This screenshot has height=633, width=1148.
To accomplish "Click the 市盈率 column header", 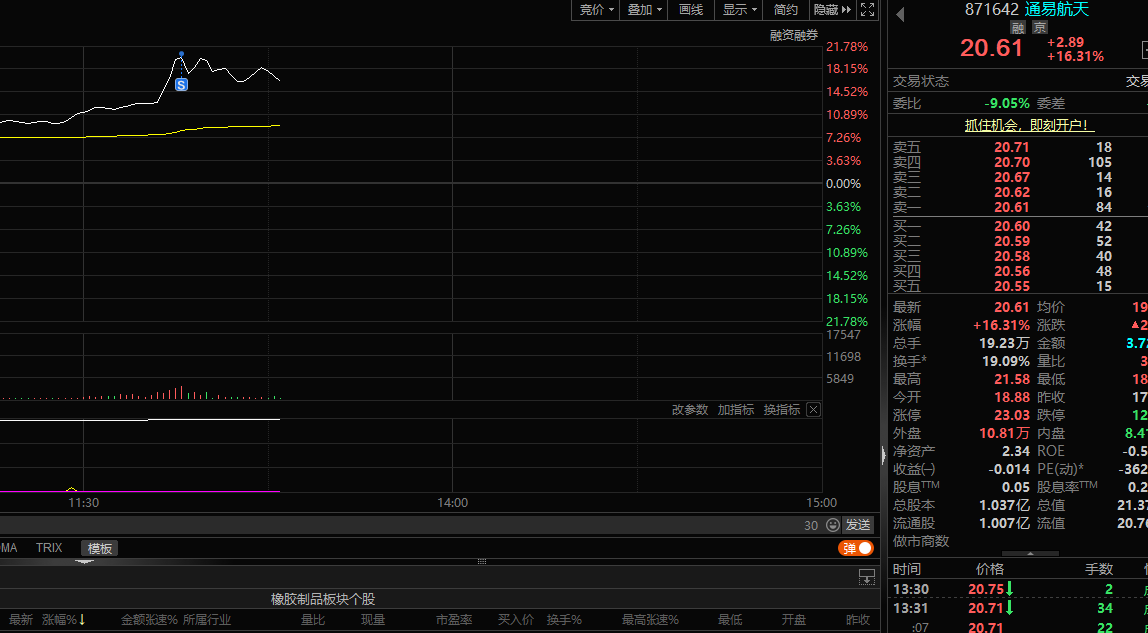I will (452, 619).
